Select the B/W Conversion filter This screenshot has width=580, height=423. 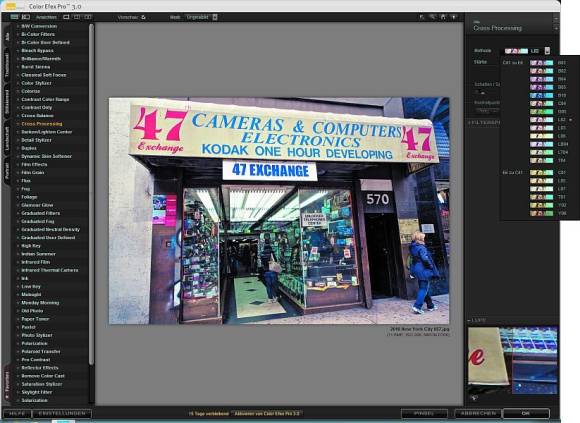click(39, 26)
